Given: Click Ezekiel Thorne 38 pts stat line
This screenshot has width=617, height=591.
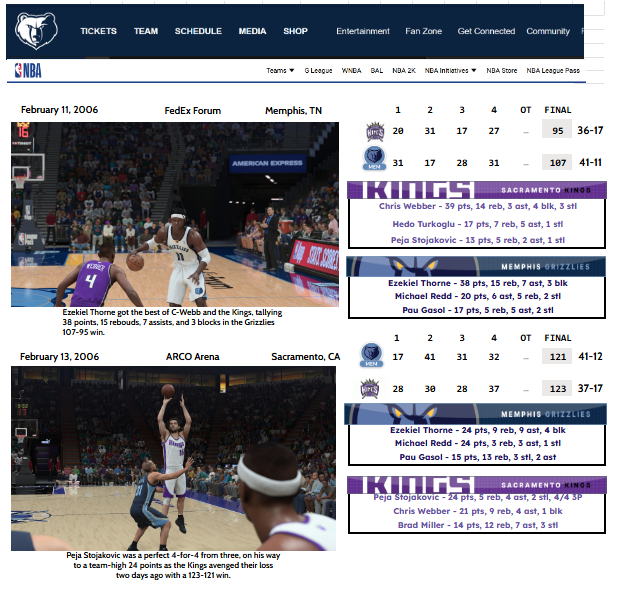Looking at the screenshot, I should (478, 283).
